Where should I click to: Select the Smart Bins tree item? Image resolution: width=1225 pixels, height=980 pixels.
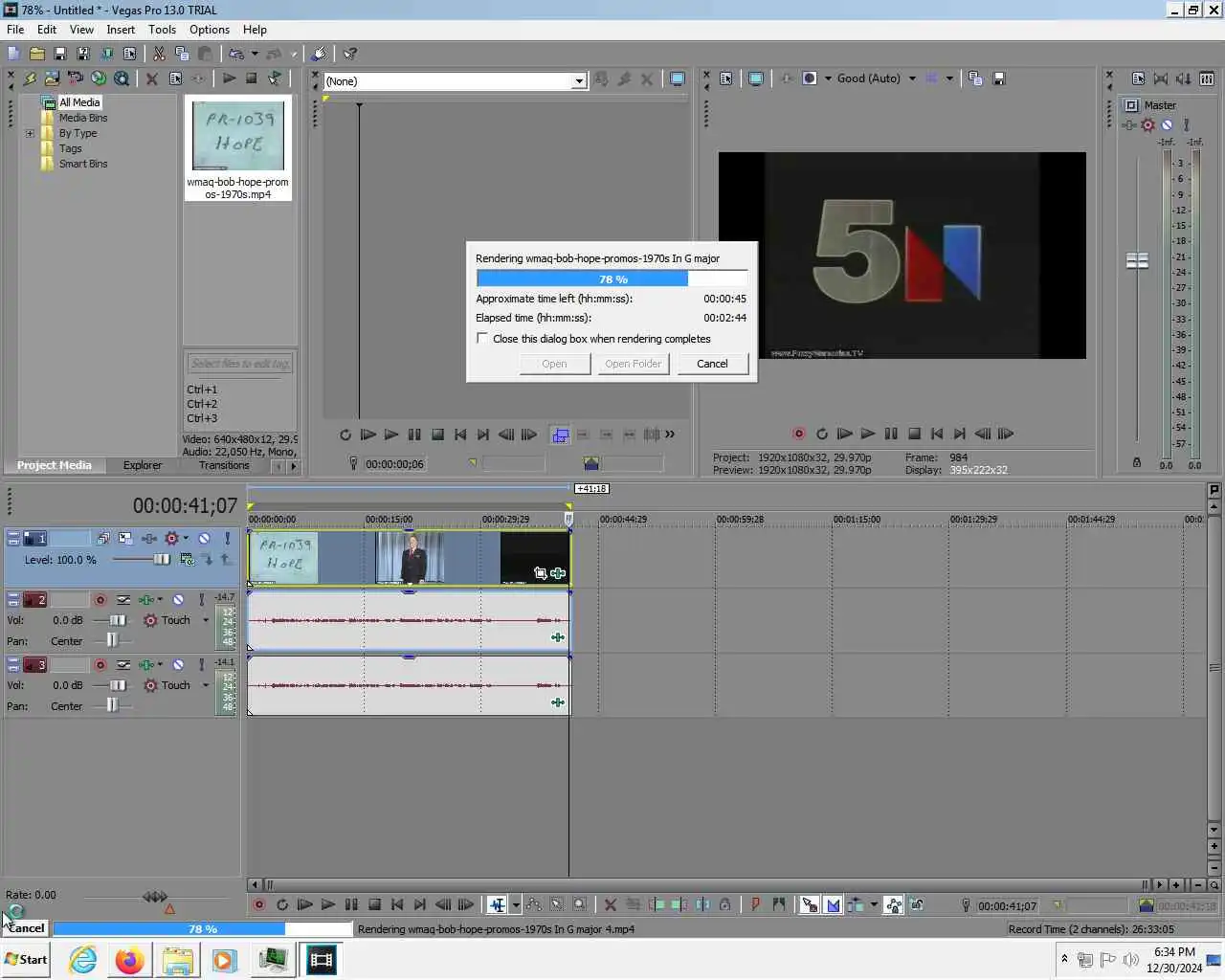click(x=83, y=164)
